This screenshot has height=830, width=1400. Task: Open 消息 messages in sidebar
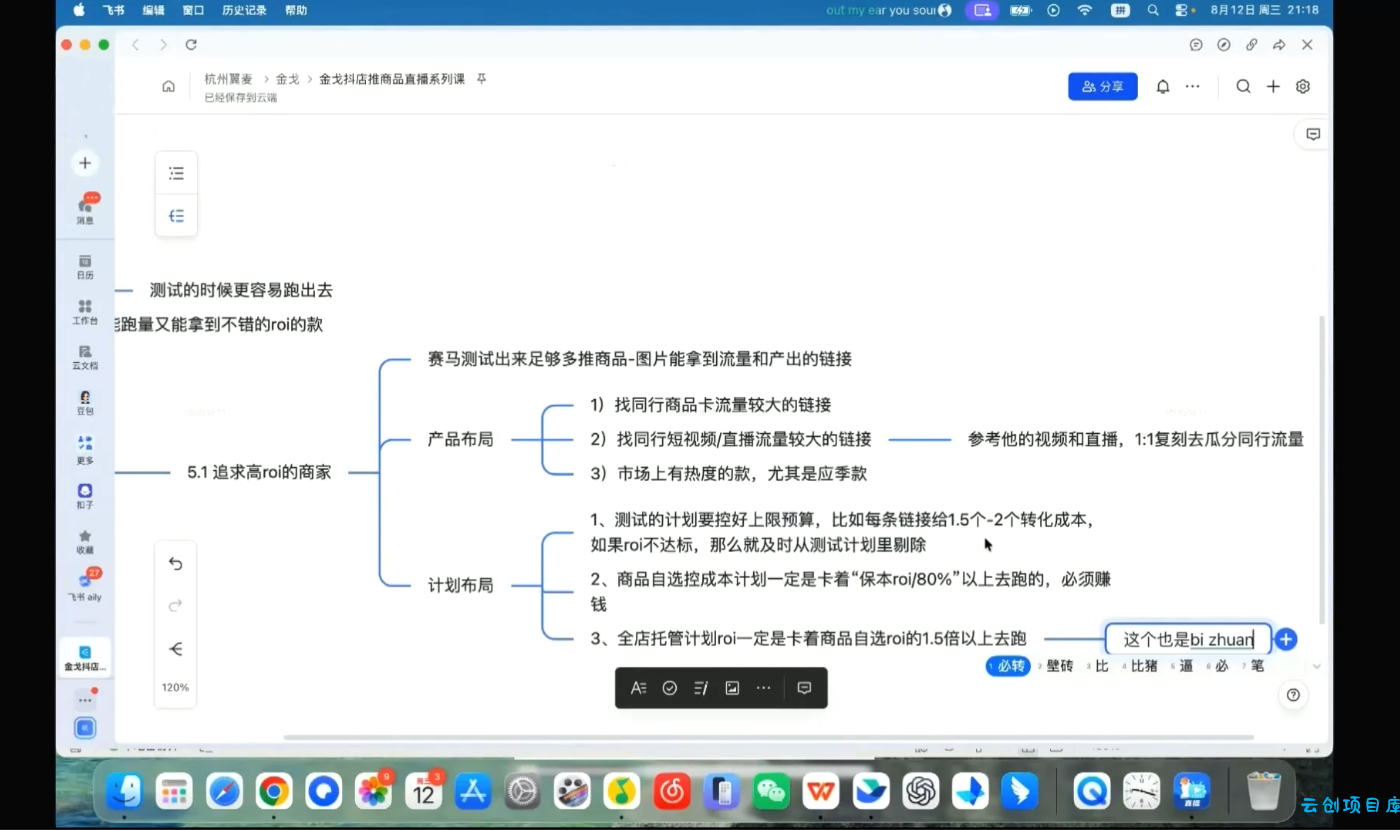point(85,210)
